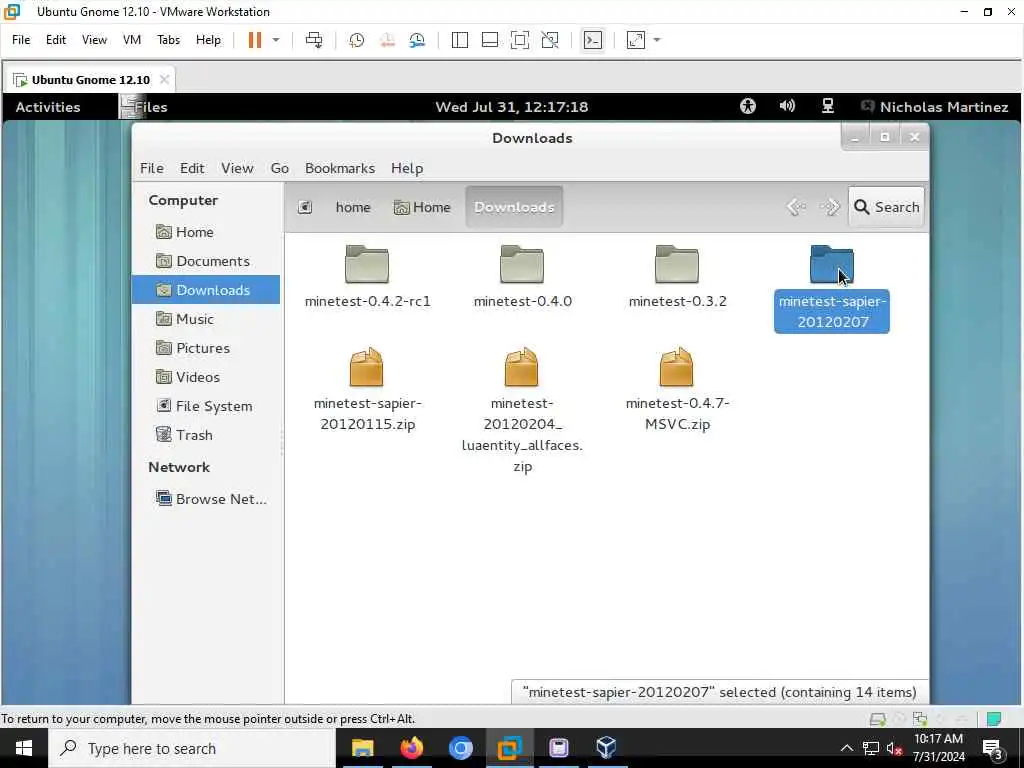Open the Go menu

tap(280, 168)
